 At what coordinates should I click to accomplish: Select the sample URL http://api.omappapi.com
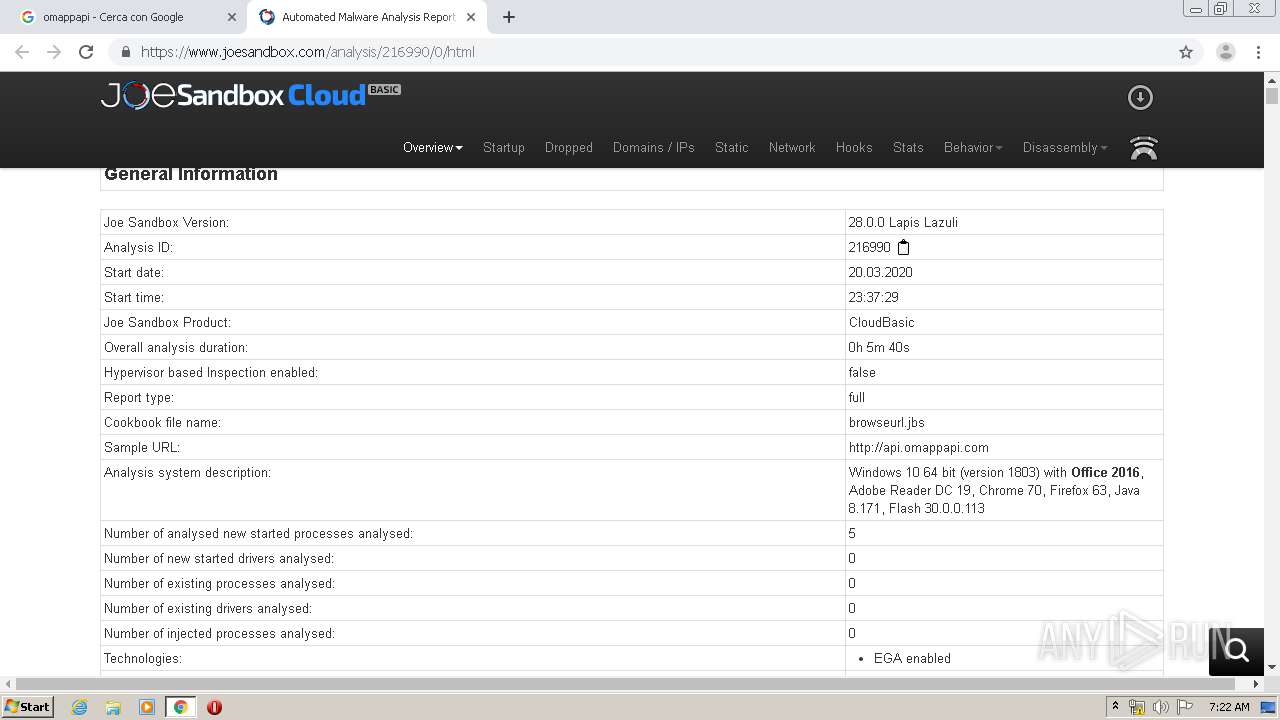coord(918,447)
